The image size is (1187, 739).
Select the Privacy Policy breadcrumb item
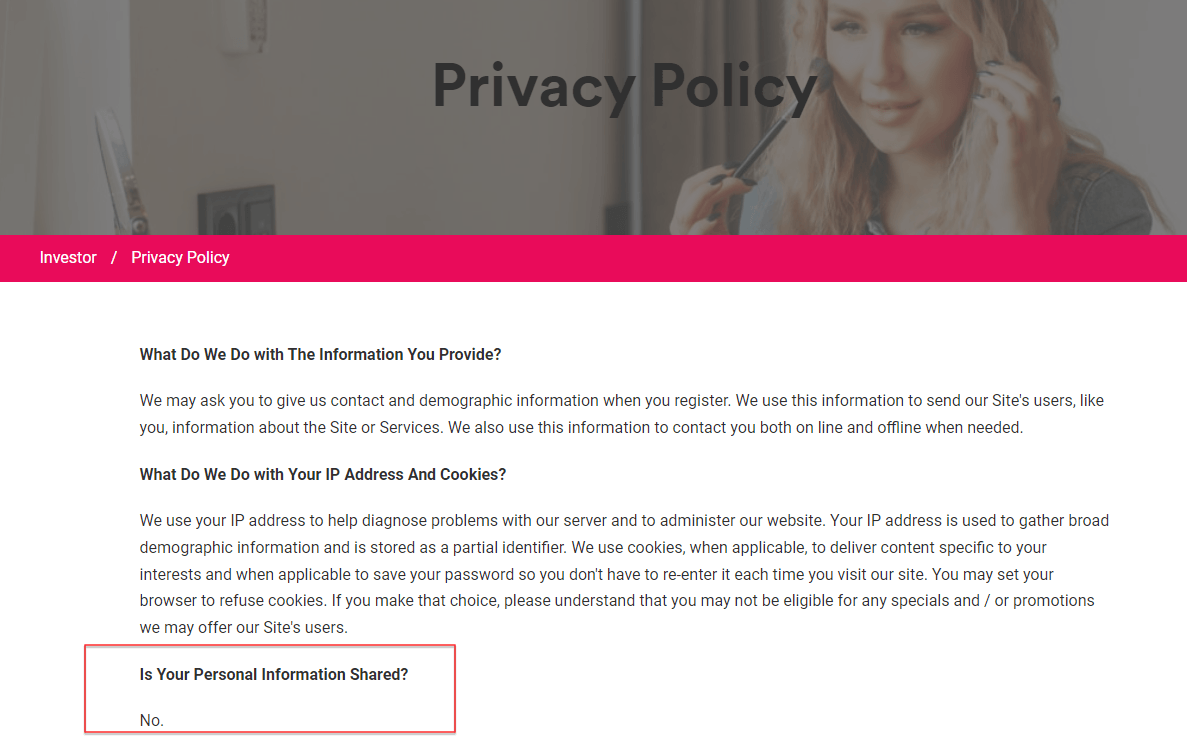(x=180, y=258)
